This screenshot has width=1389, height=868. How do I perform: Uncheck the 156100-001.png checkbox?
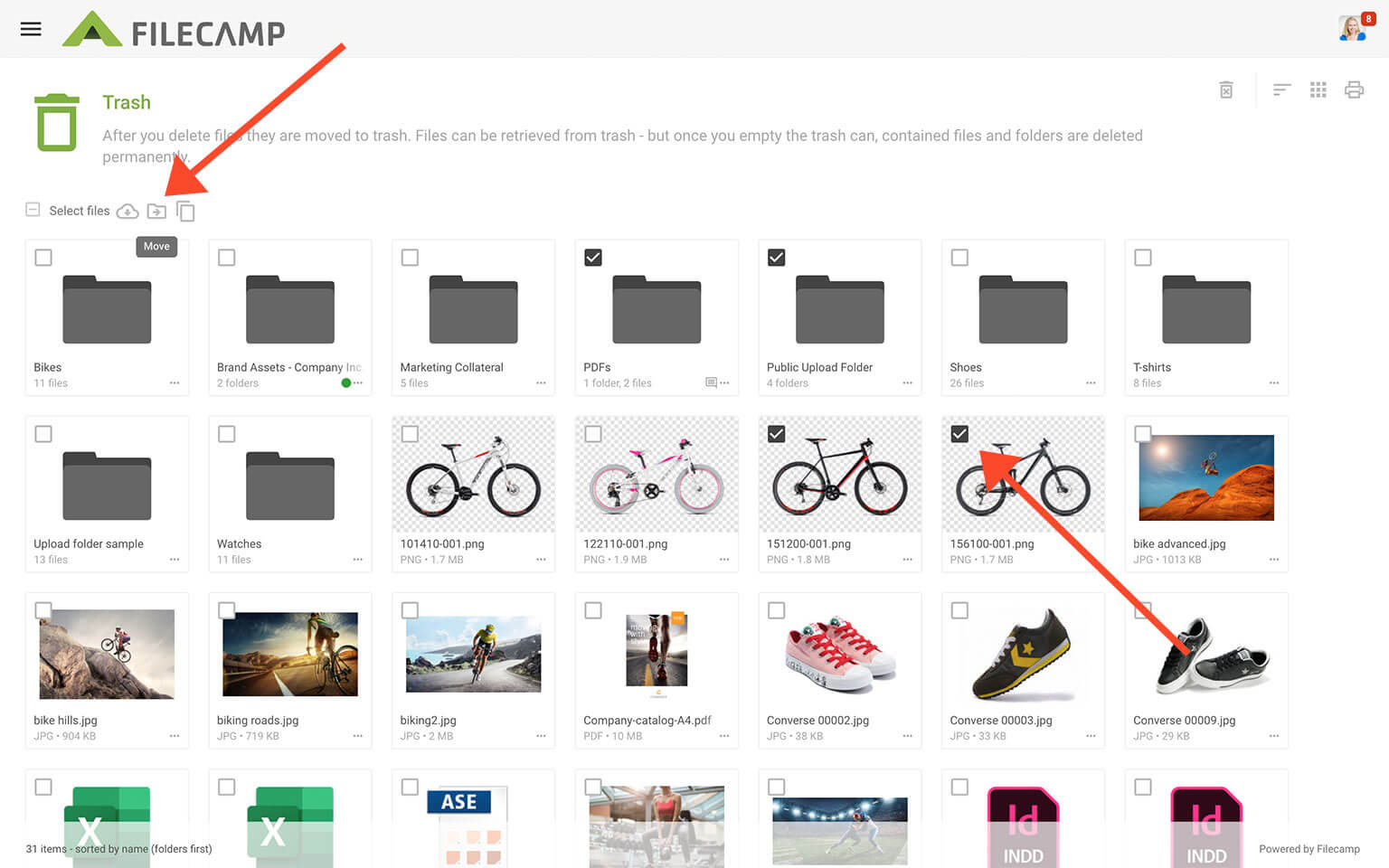pyautogui.click(x=959, y=434)
